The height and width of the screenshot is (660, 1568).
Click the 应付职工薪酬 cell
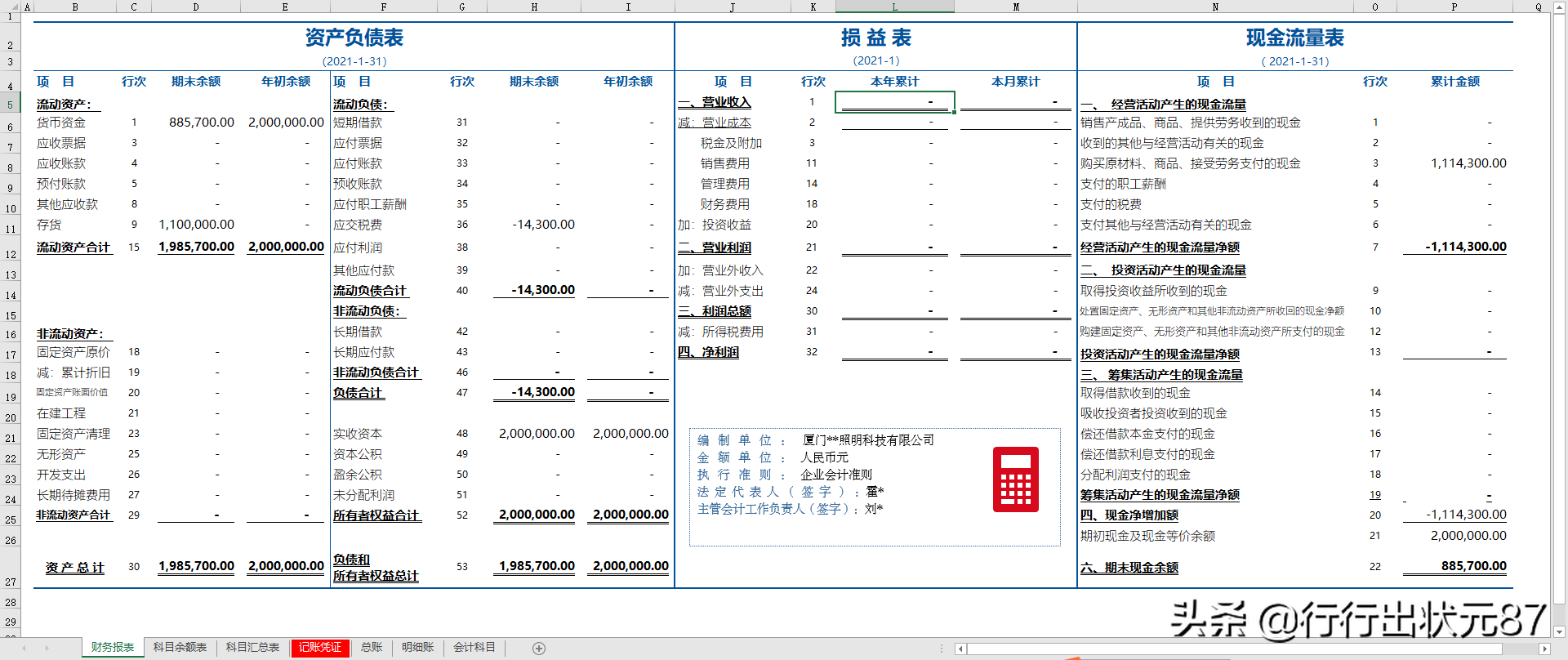[x=370, y=204]
